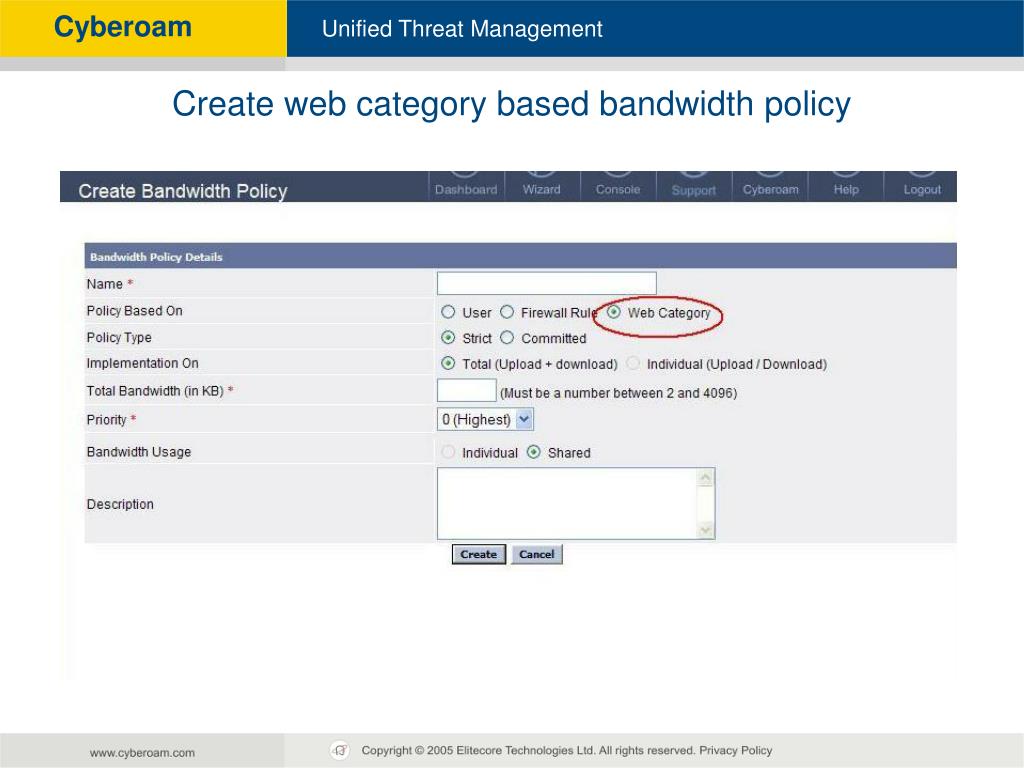Viewport: 1024px width, 768px height.
Task: Click the footer logo icon beside copyright
Action: click(x=340, y=750)
